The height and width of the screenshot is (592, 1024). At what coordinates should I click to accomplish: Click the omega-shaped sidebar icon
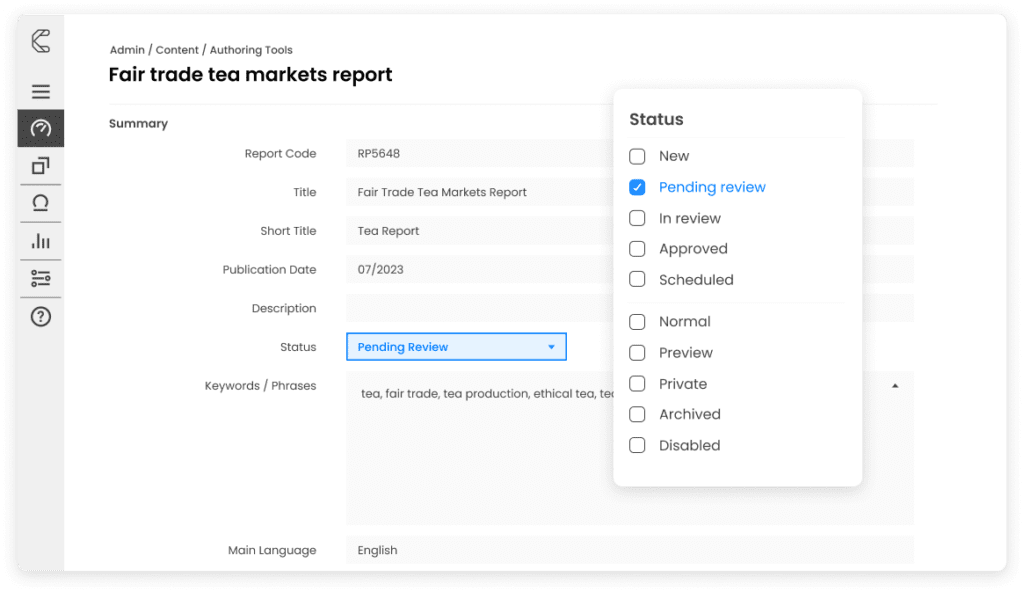coord(41,203)
